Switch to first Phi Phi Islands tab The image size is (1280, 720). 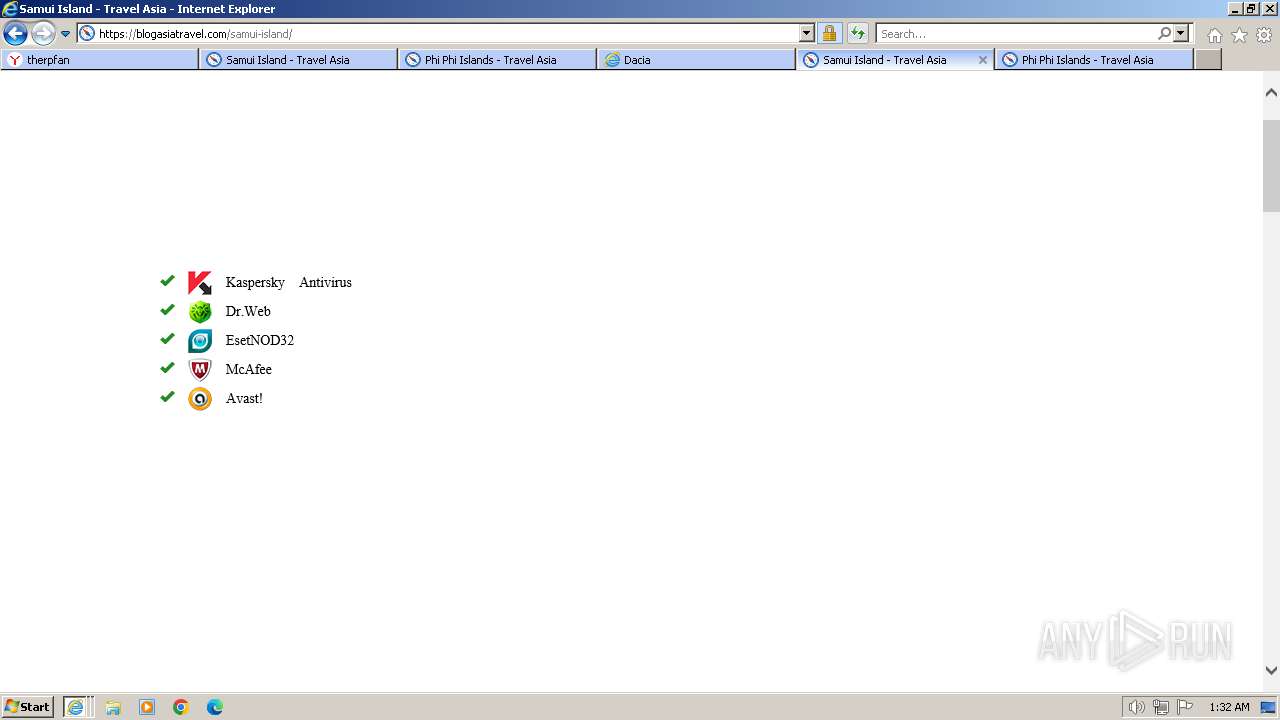[x=498, y=60]
